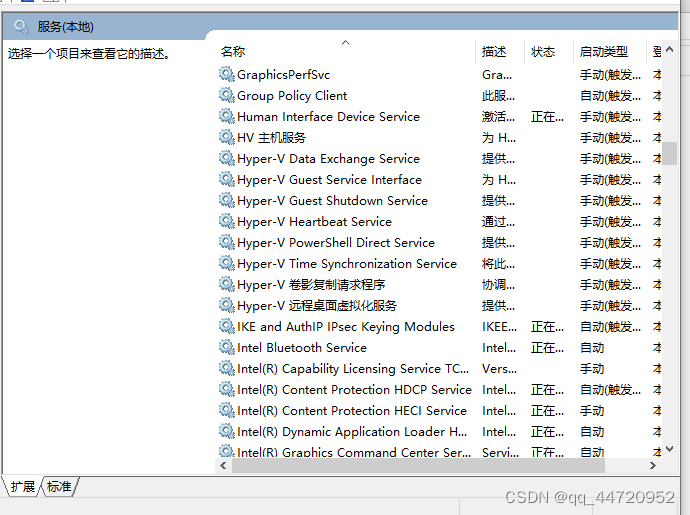Viewport: 690px width, 515px height.
Task: Select Hyper-V Heartbeat Service name
Action: point(314,221)
